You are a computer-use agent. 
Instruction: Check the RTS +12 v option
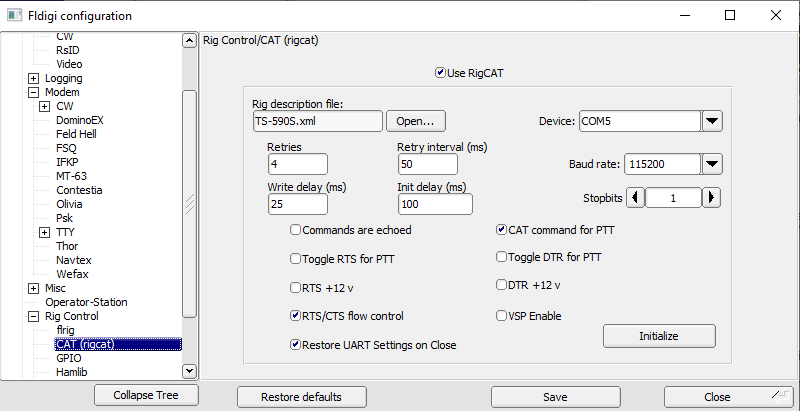pos(295,288)
